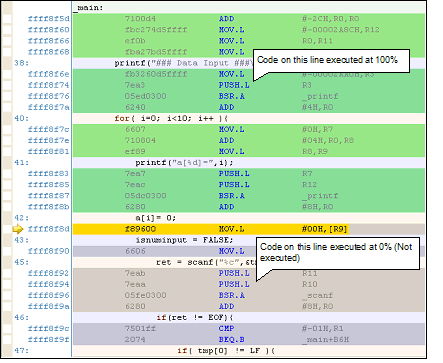Click the gutter marker beside ffff8f60

pos(7,30)
